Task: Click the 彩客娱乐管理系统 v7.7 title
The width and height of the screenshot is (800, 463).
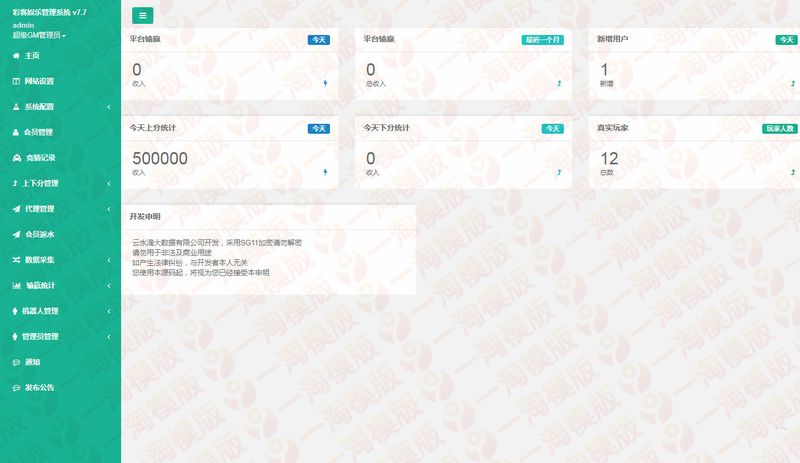Action: pos(49,12)
